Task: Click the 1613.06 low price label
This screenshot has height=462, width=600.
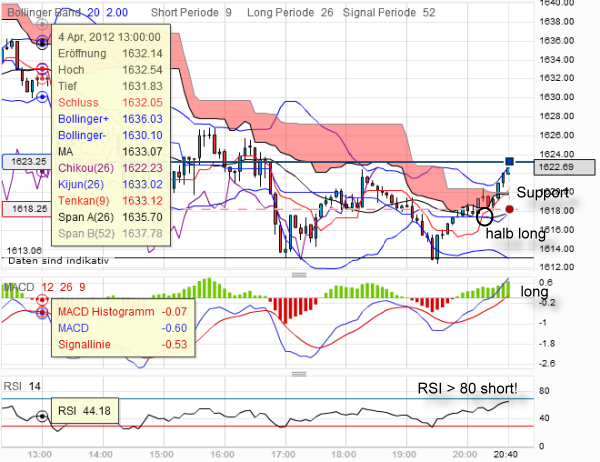Action: click(24, 251)
